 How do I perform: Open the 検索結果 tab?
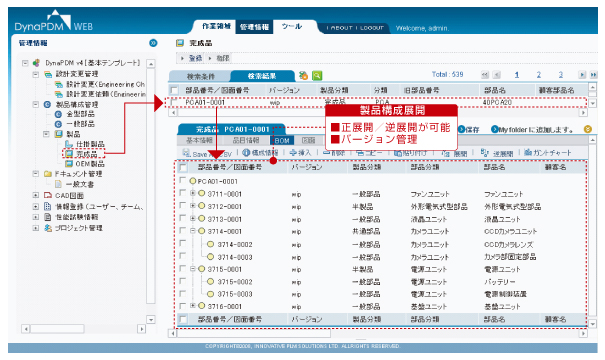(x=262, y=76)
